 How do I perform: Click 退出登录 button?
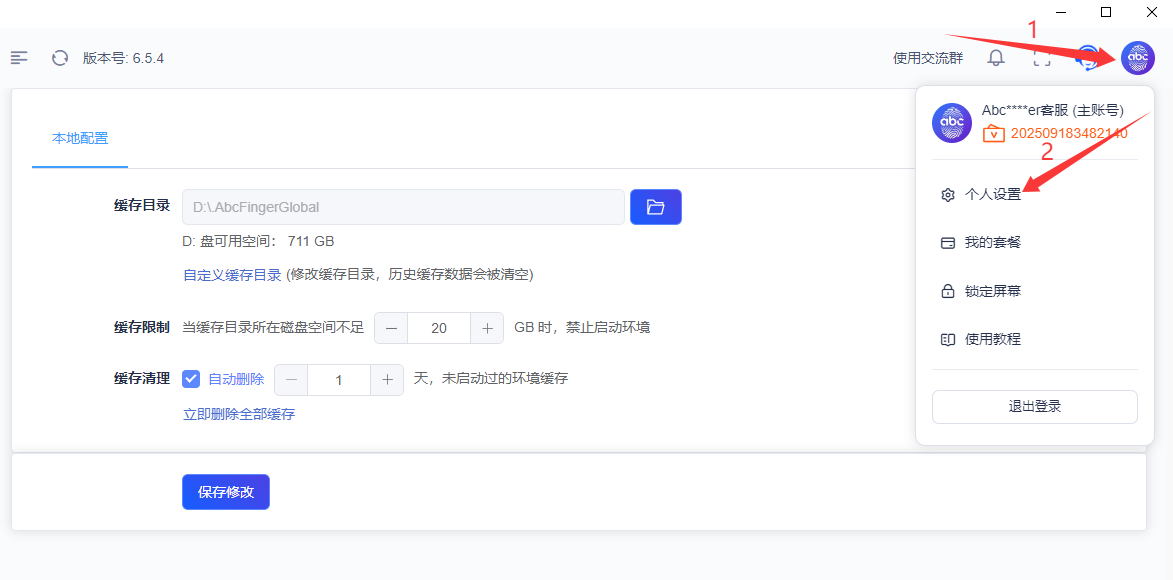tap(1035, 406)
